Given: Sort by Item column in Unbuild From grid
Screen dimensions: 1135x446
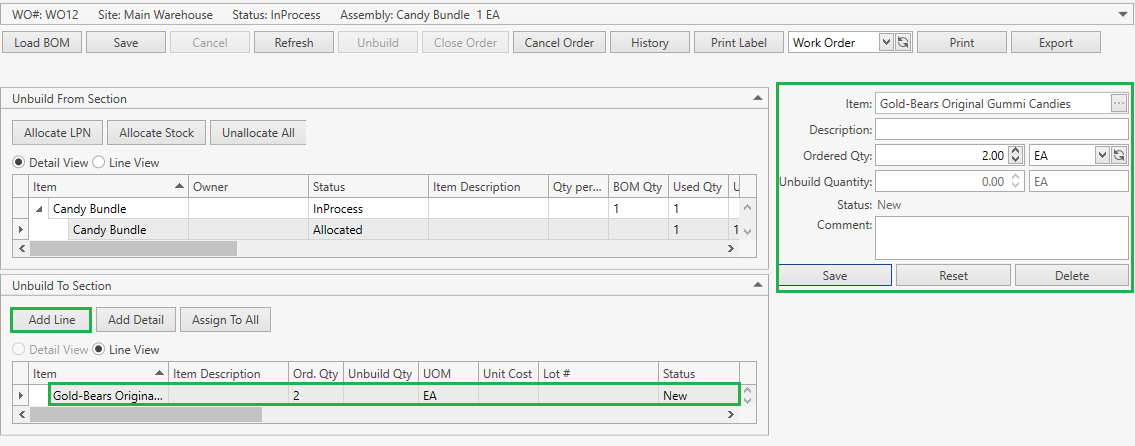Looking at the screenshot, I should [100, 186].
